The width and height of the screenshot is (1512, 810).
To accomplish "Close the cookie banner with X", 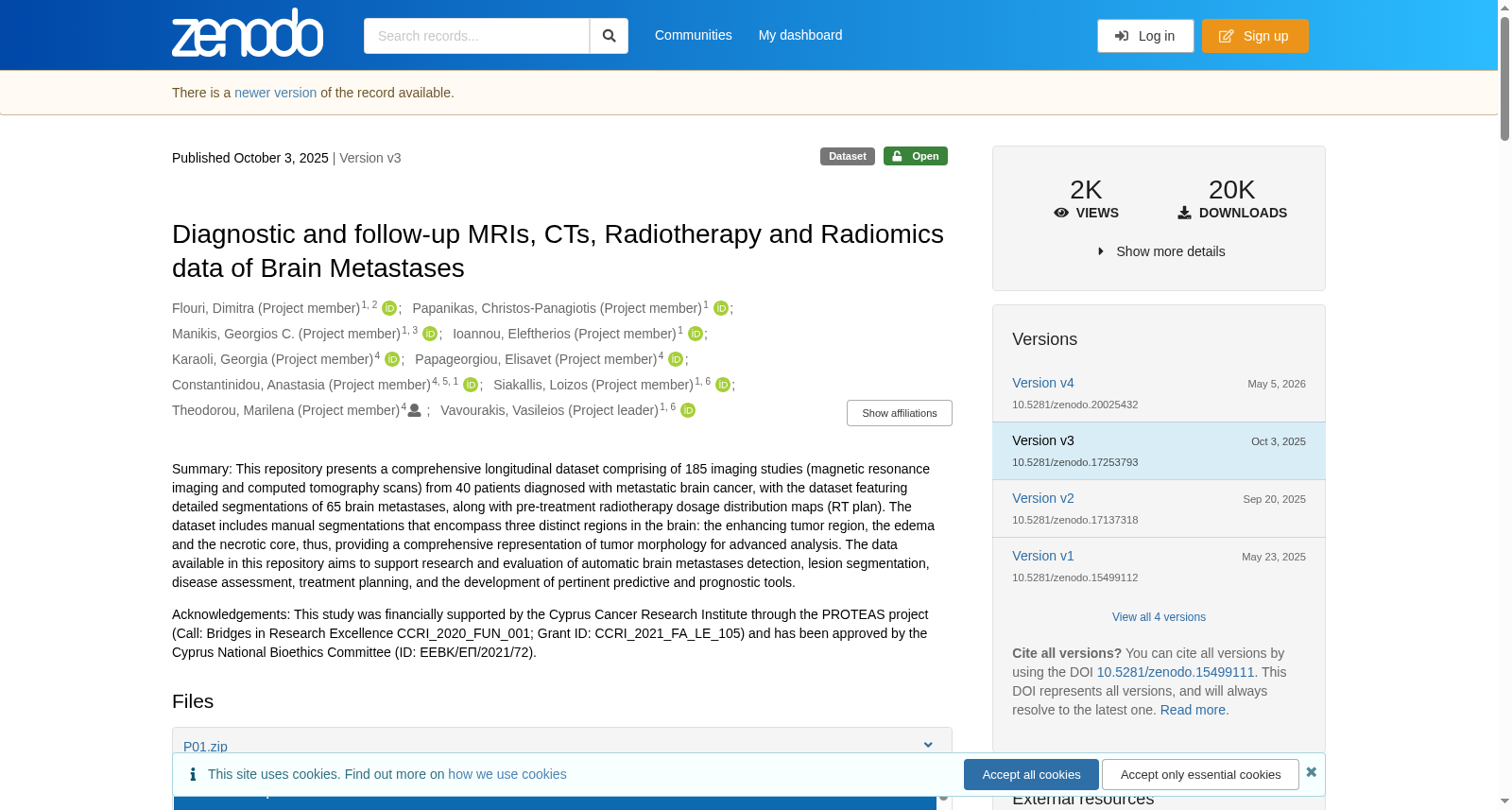I will tap(1311, 772).
